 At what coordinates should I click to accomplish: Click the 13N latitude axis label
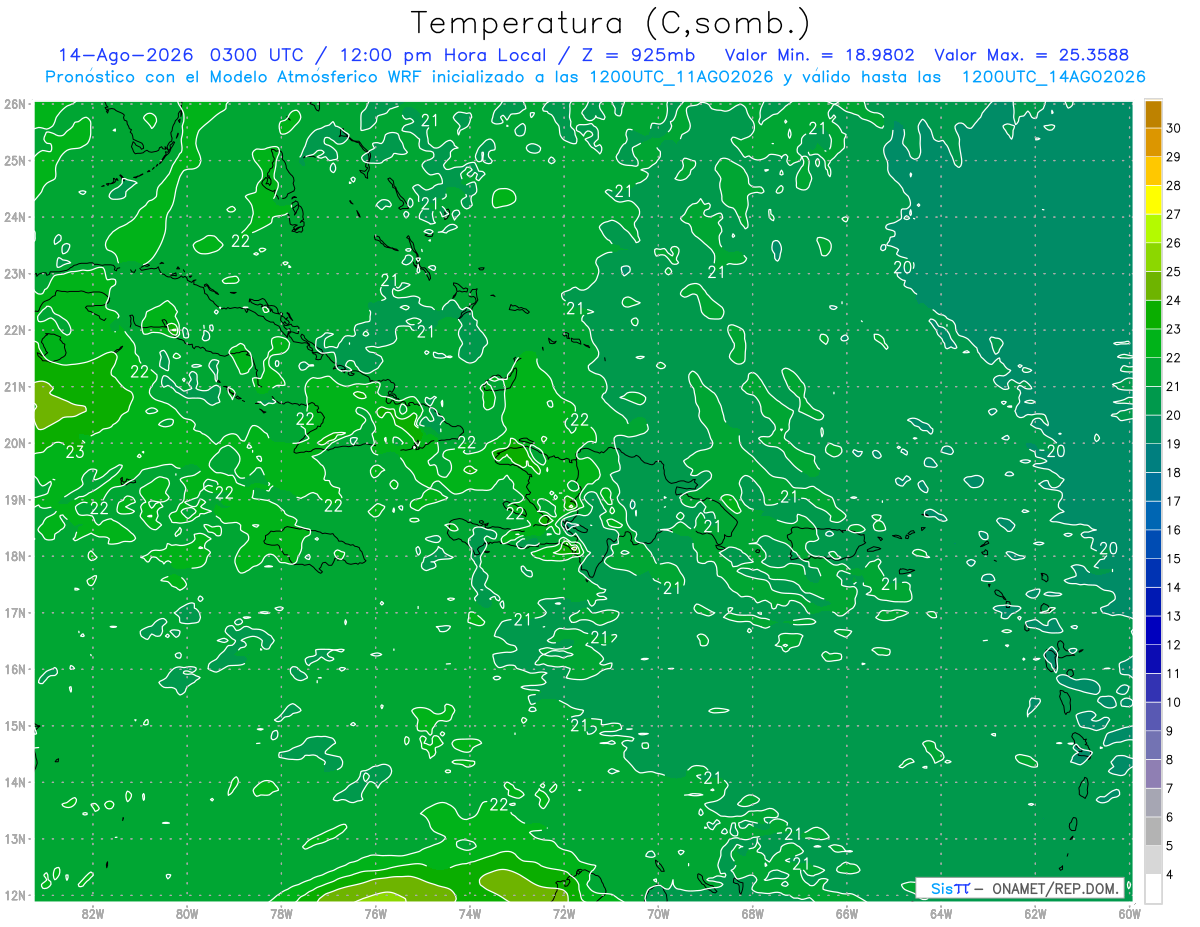tap(15, 838)
